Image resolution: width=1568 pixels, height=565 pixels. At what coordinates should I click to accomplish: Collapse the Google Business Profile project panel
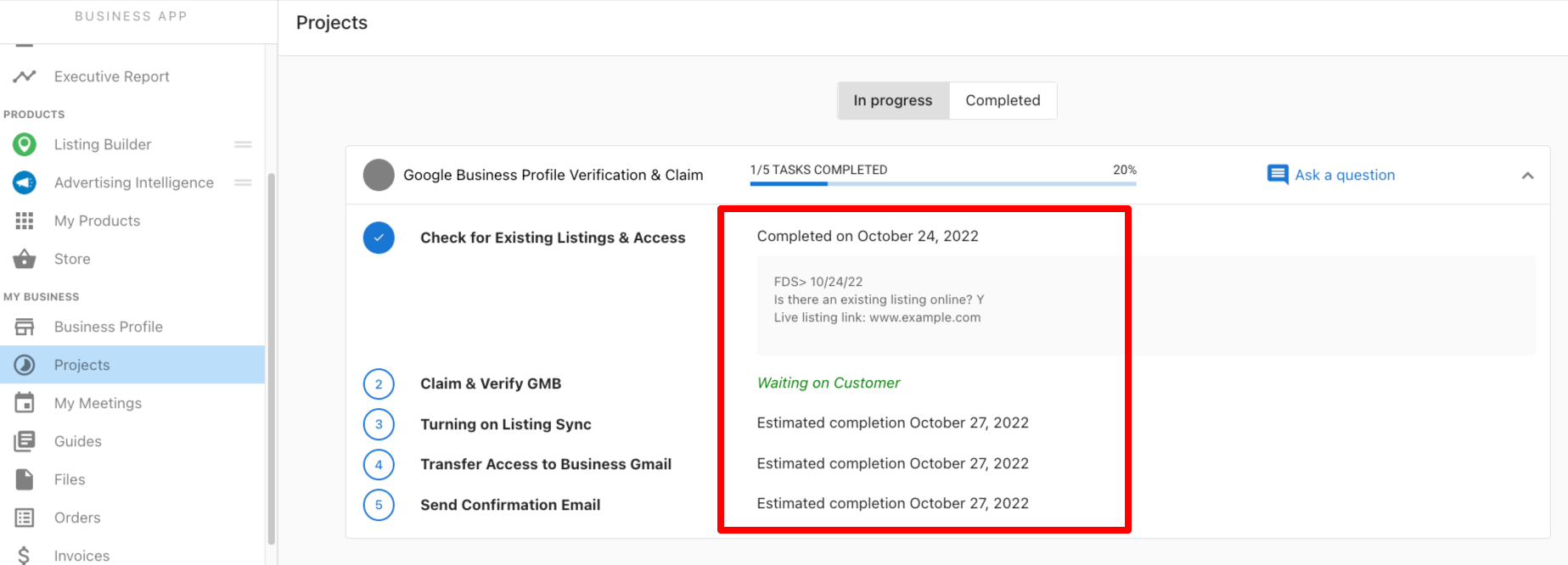(x=1527, y=176)
